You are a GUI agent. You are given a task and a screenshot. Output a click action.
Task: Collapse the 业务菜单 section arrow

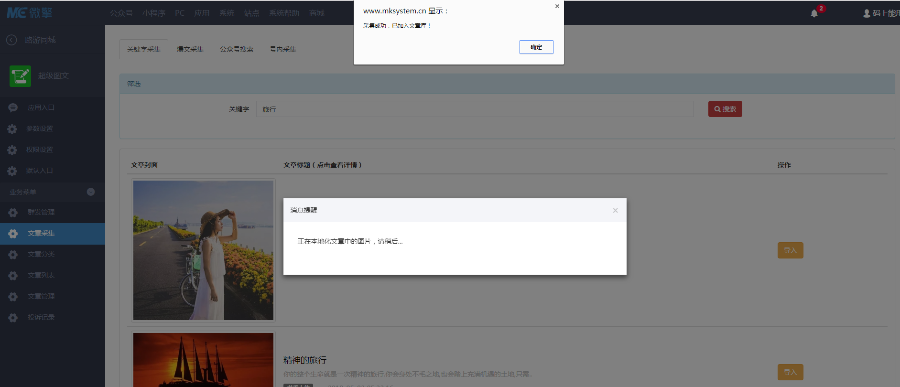[91, 192]
